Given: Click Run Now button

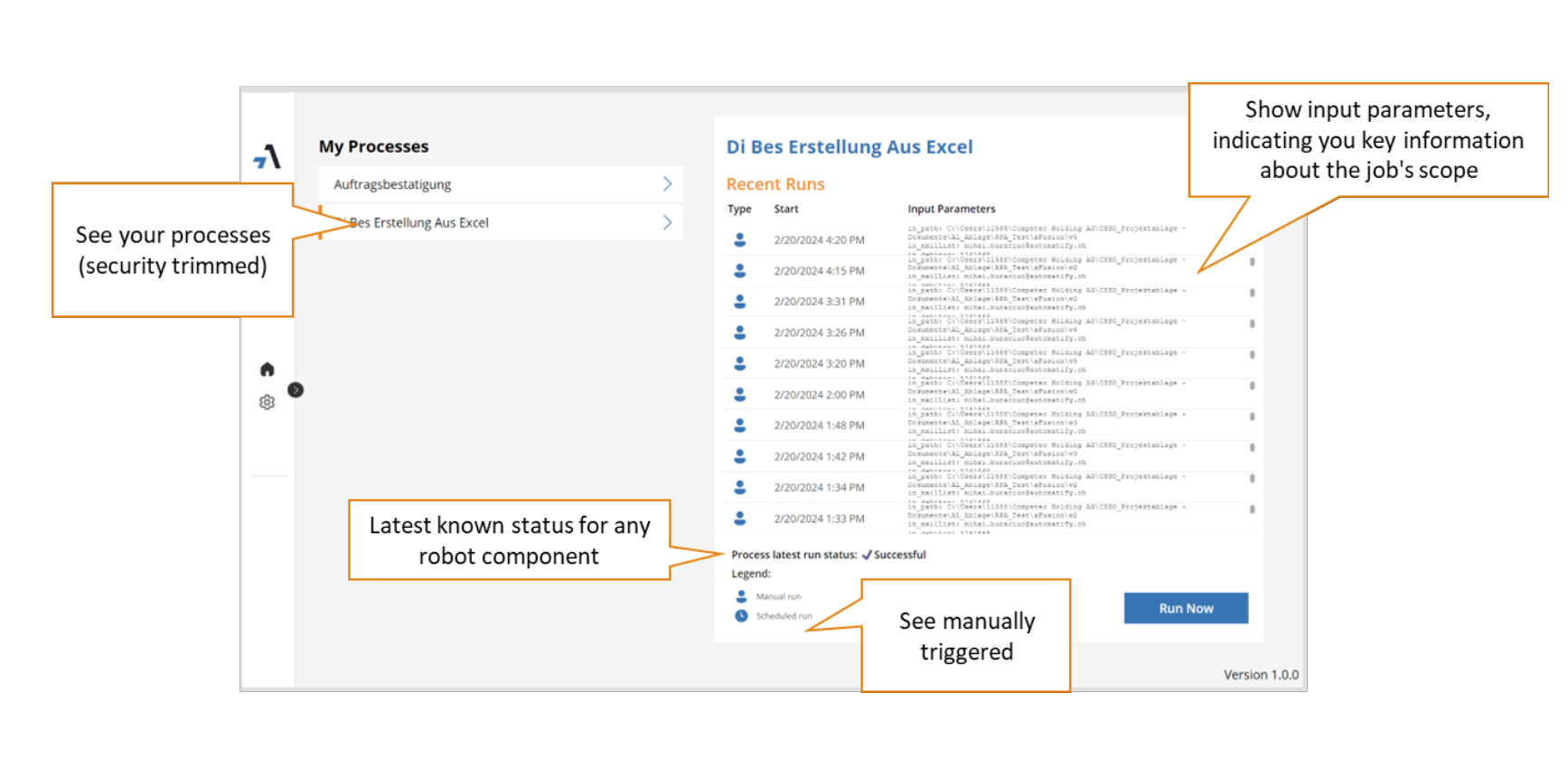Looking at the screenshot, I should pyautogui.click(x=1186, y=608).
